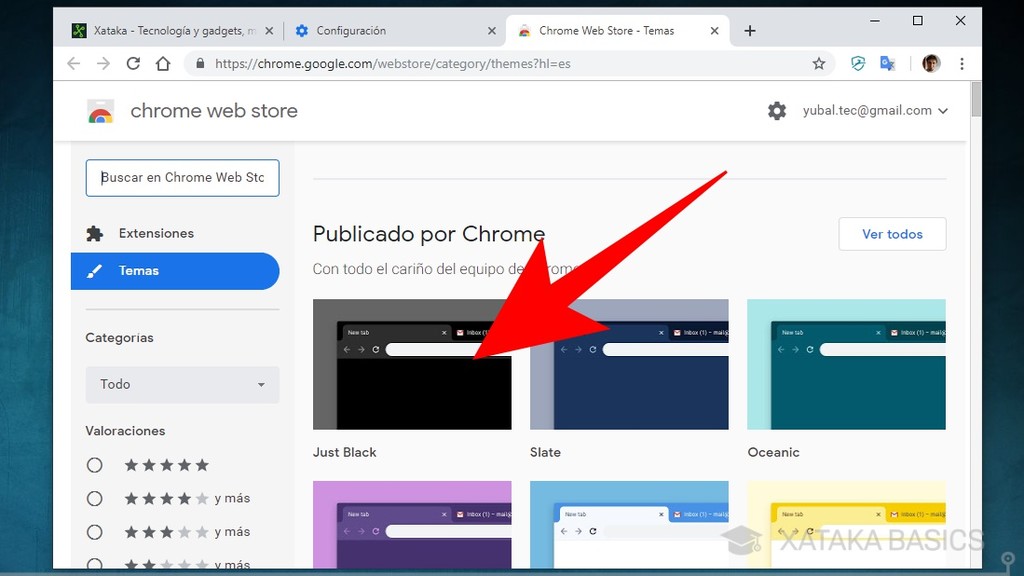Open the Todo categories dropdown
This screenshot has height=576, width=1024.
pyautogui.click(x=182, y=384)
